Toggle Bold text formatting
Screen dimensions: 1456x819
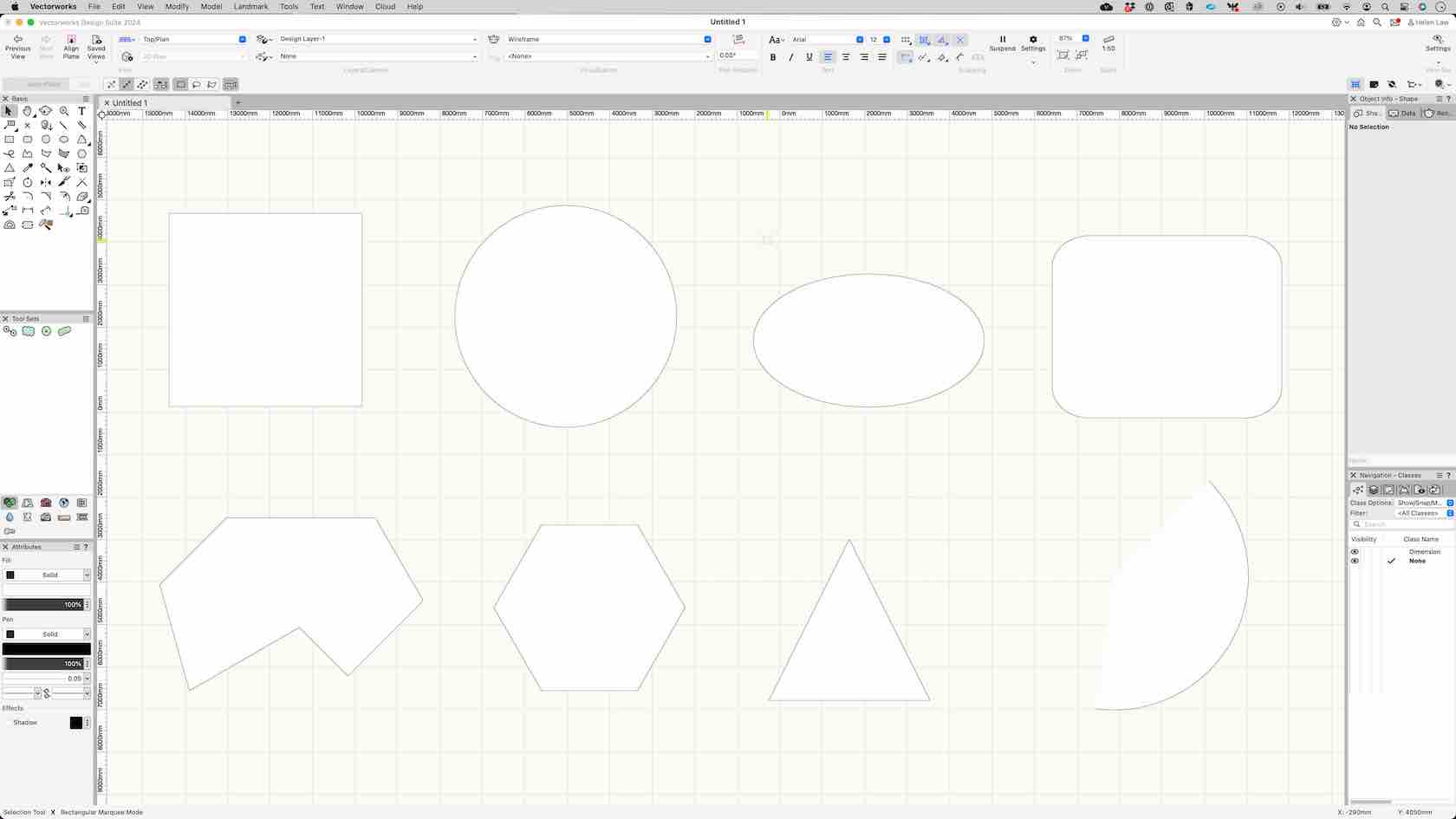(x=772, y=56)
